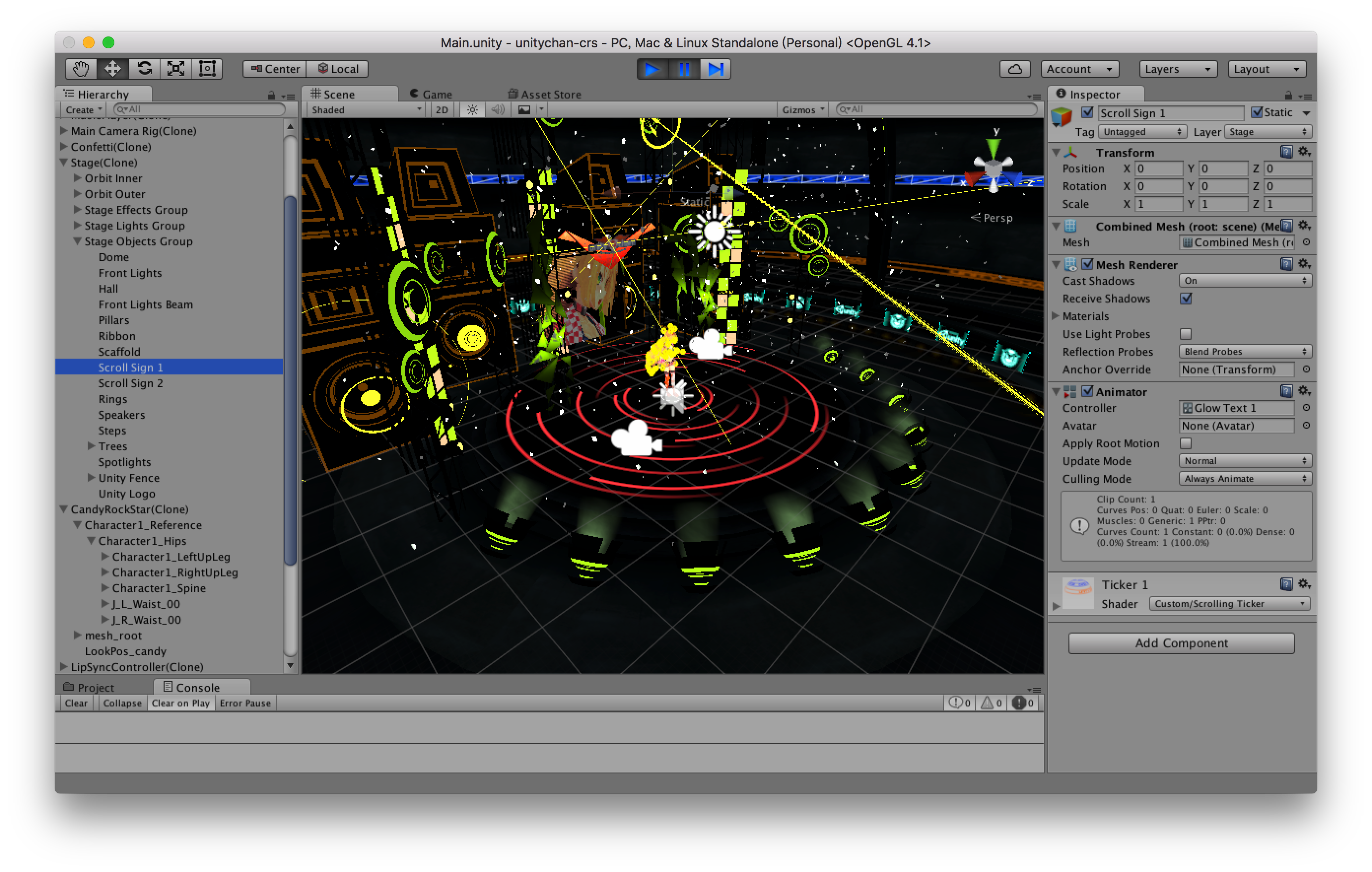The height and width of the screenshot is (872, 1372).
Task: Select the Rotate tool
Action: tap(144, 69)
